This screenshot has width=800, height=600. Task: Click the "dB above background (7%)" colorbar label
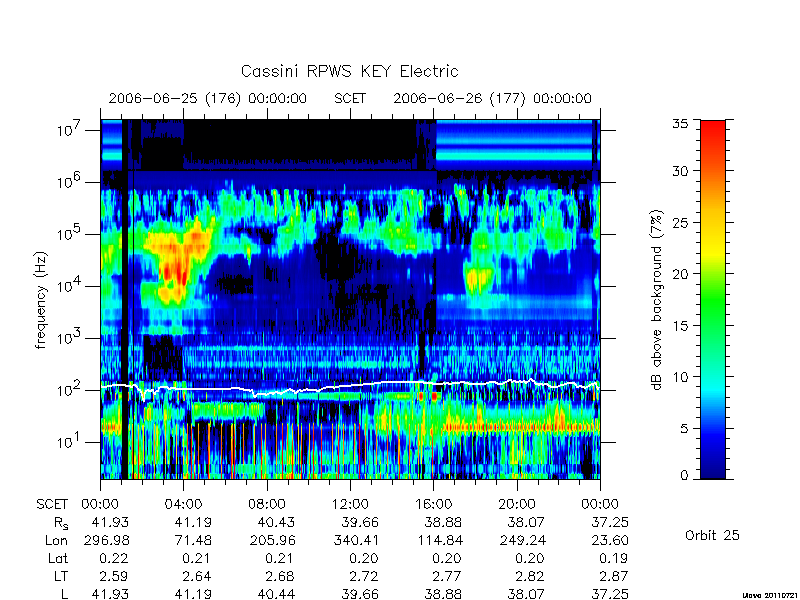[x=658, y=301]
